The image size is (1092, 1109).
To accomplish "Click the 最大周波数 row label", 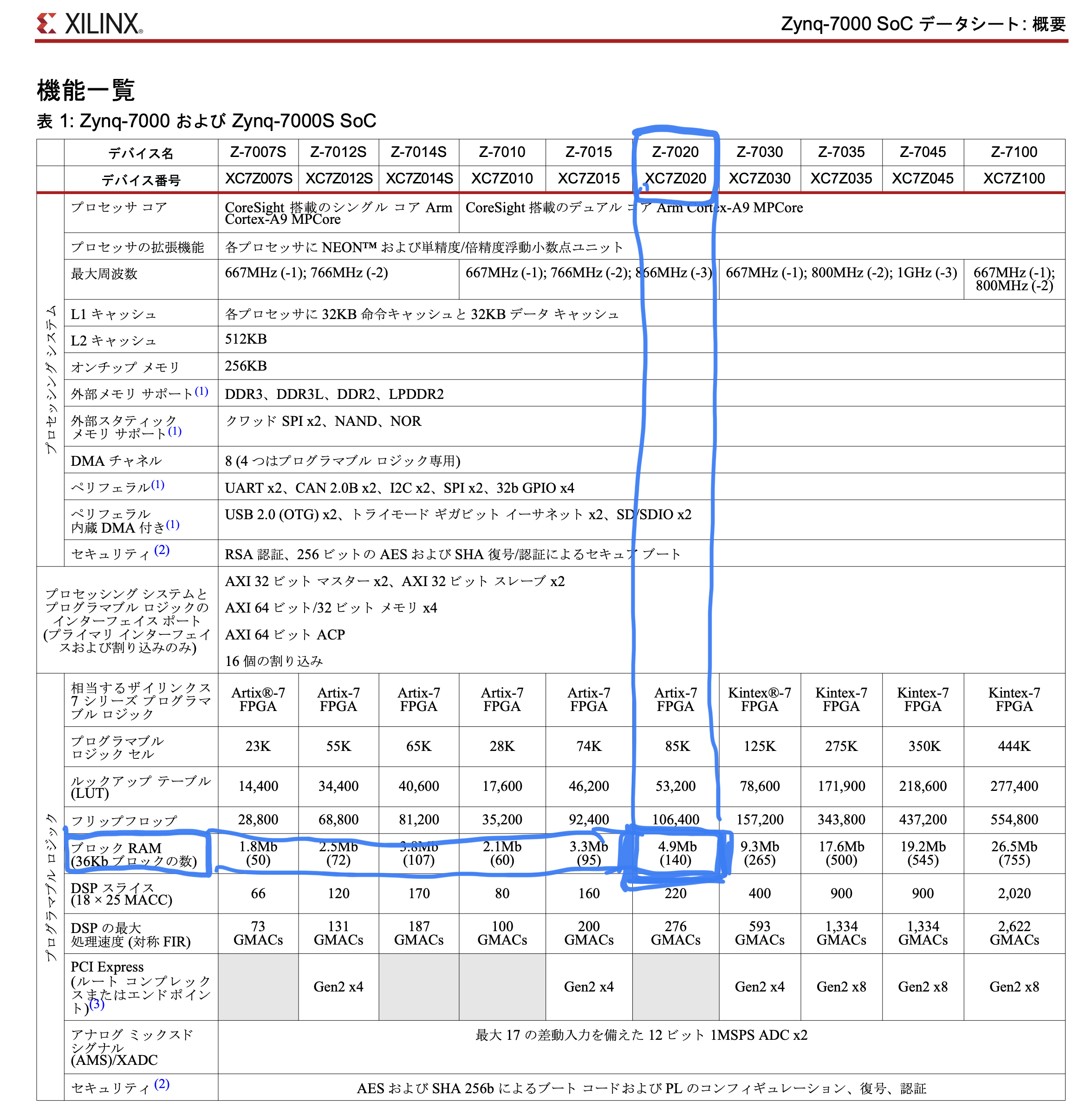I will [104, 274].
